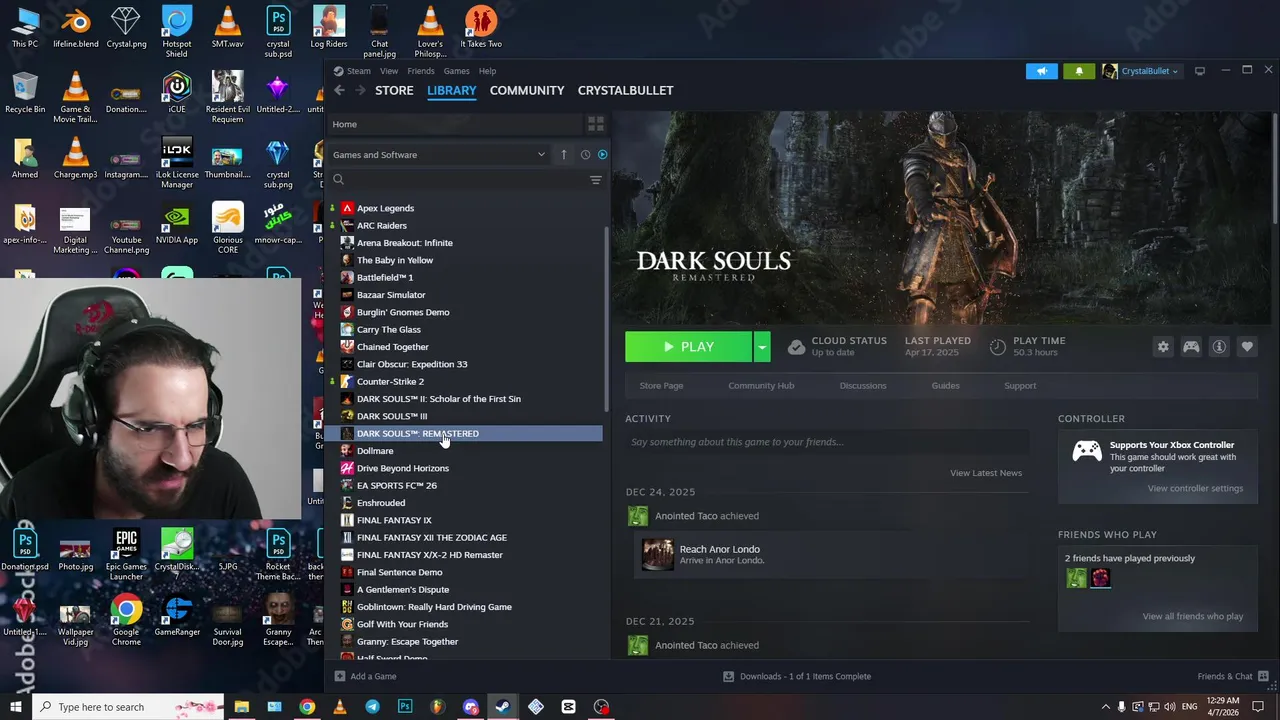Screen dimensions: 1280x720
Task: Click the taskbar search box
Action: [x=128, y=707]
